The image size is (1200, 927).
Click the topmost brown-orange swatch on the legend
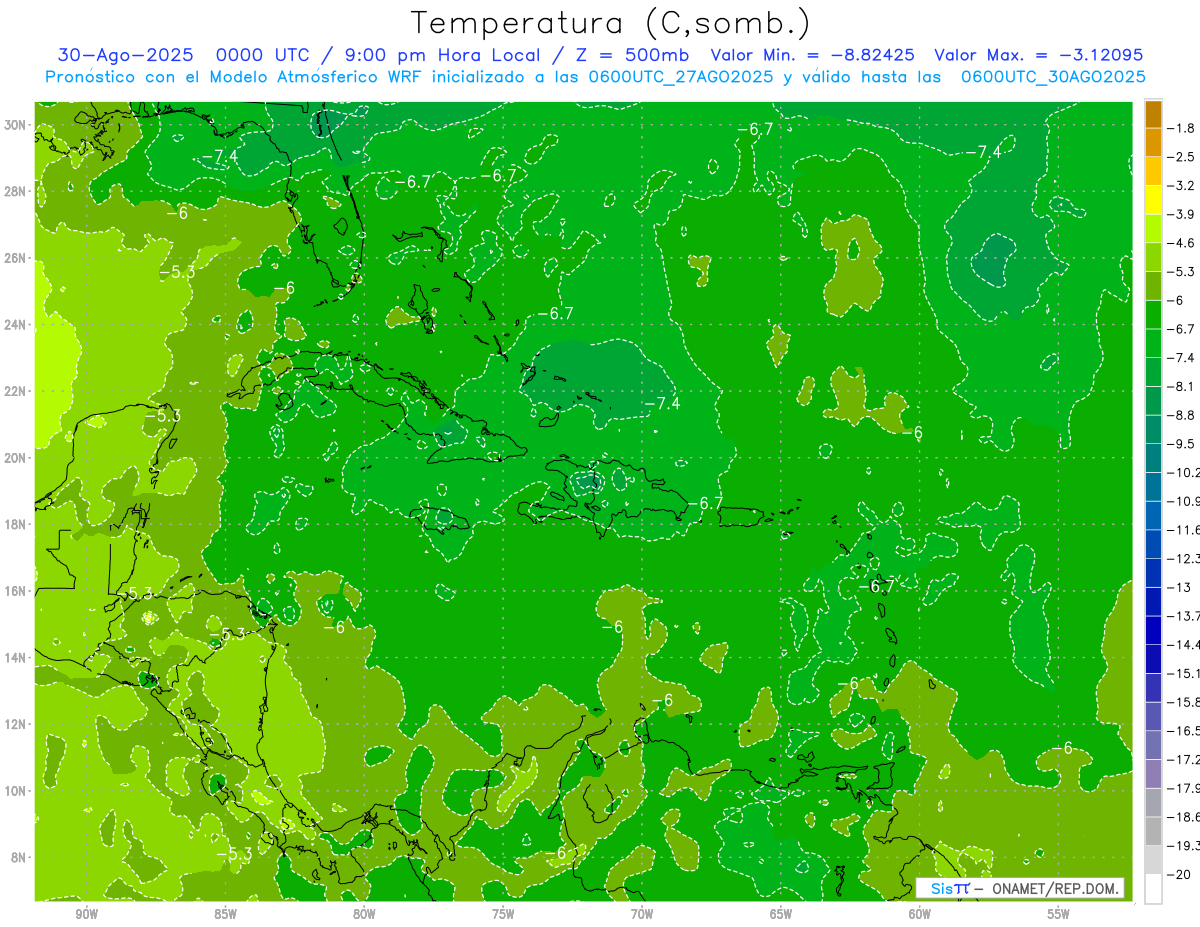(1153, 114)
